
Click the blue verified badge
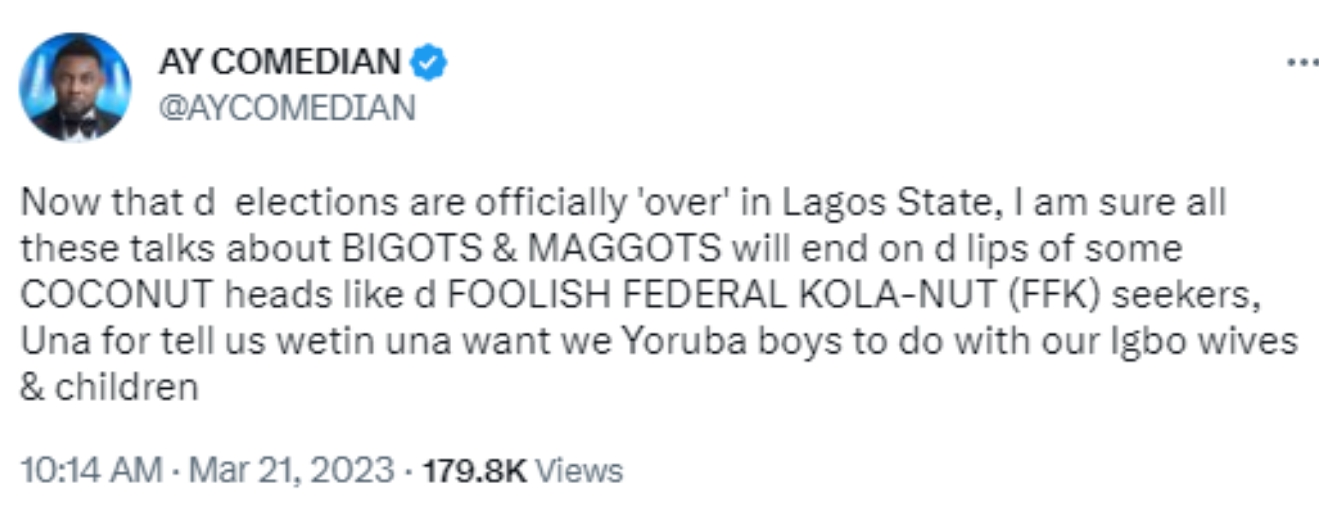point(430,63)
